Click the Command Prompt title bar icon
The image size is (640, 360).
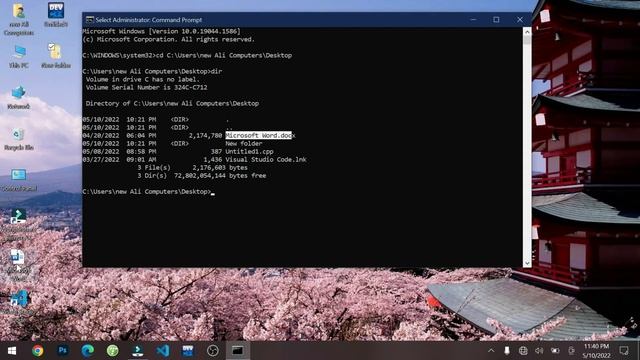point(90,20)
